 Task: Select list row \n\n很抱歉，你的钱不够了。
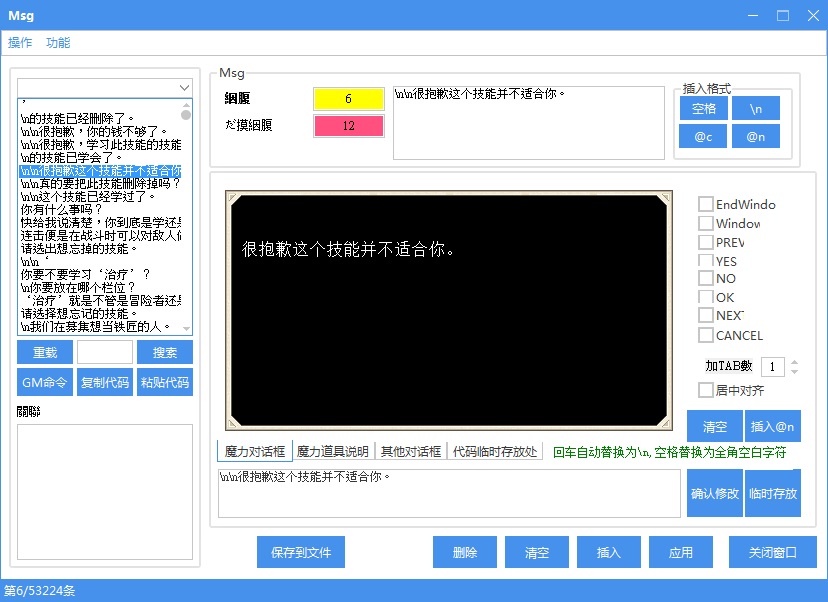click(100, 131)
